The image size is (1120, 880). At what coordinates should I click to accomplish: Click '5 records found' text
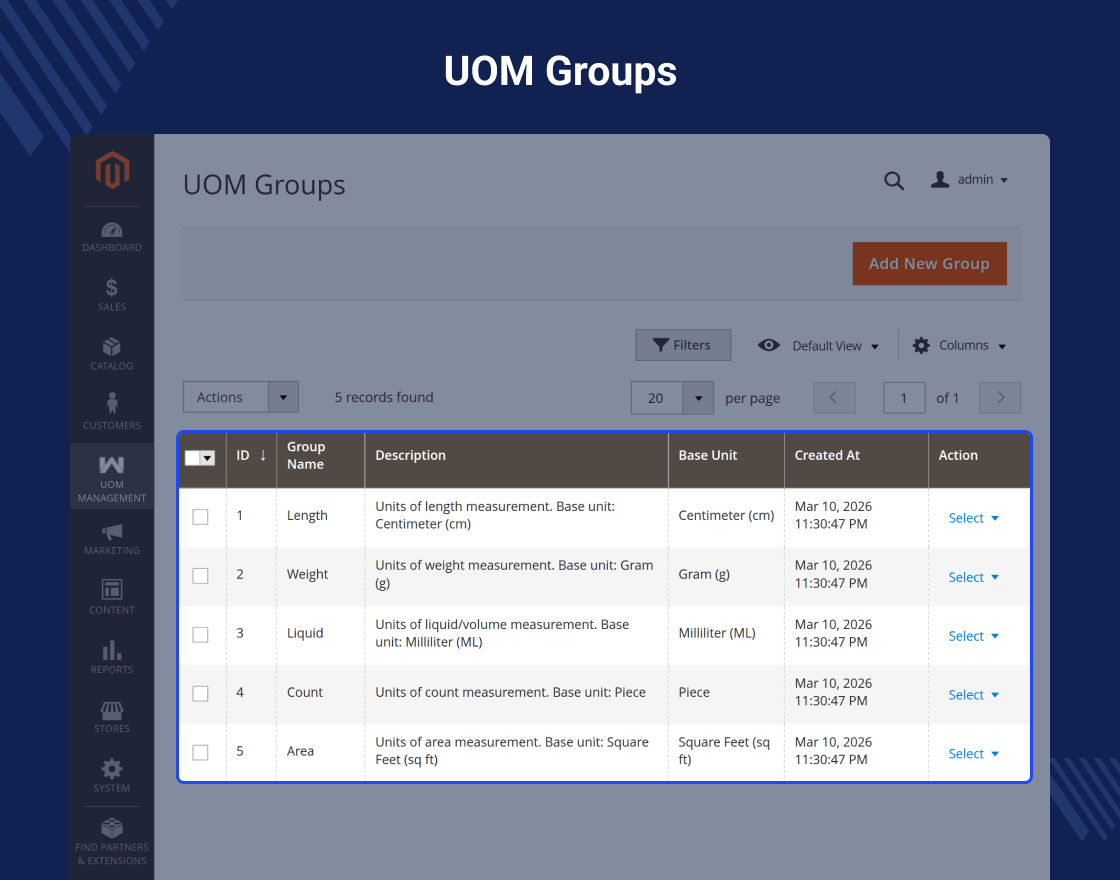point(384,397)
